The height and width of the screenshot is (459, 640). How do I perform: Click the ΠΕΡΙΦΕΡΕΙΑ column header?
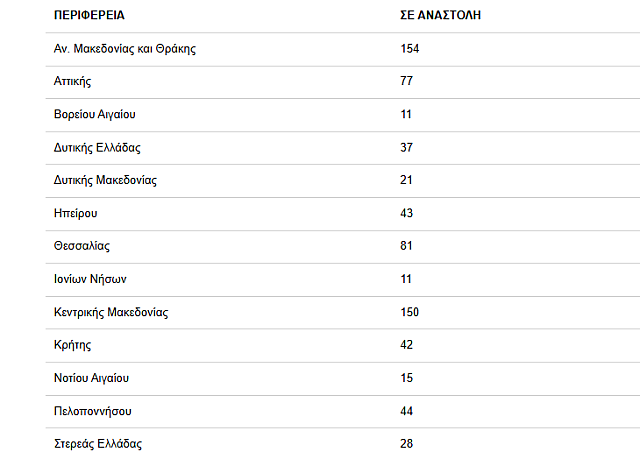pyautogui.click(x=89, y=17)
